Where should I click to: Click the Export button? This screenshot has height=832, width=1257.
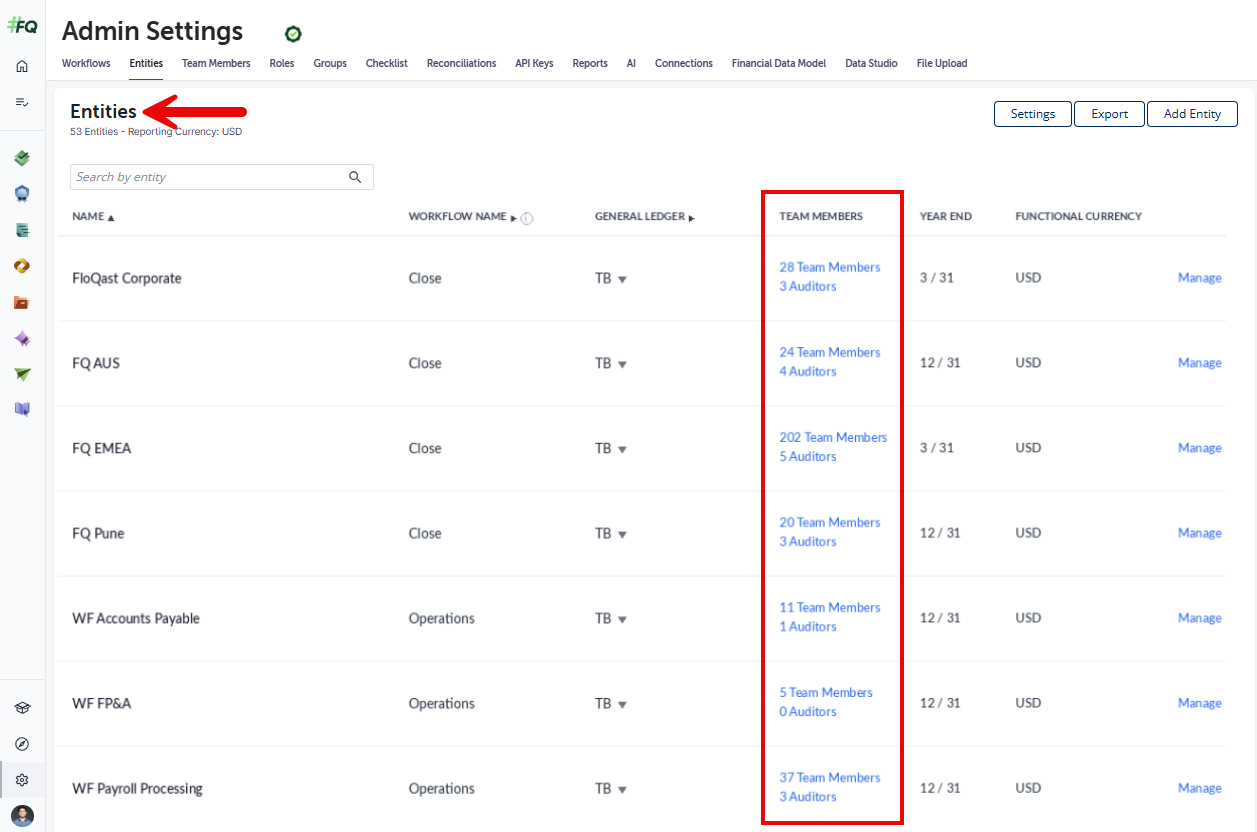[1109, 114]
